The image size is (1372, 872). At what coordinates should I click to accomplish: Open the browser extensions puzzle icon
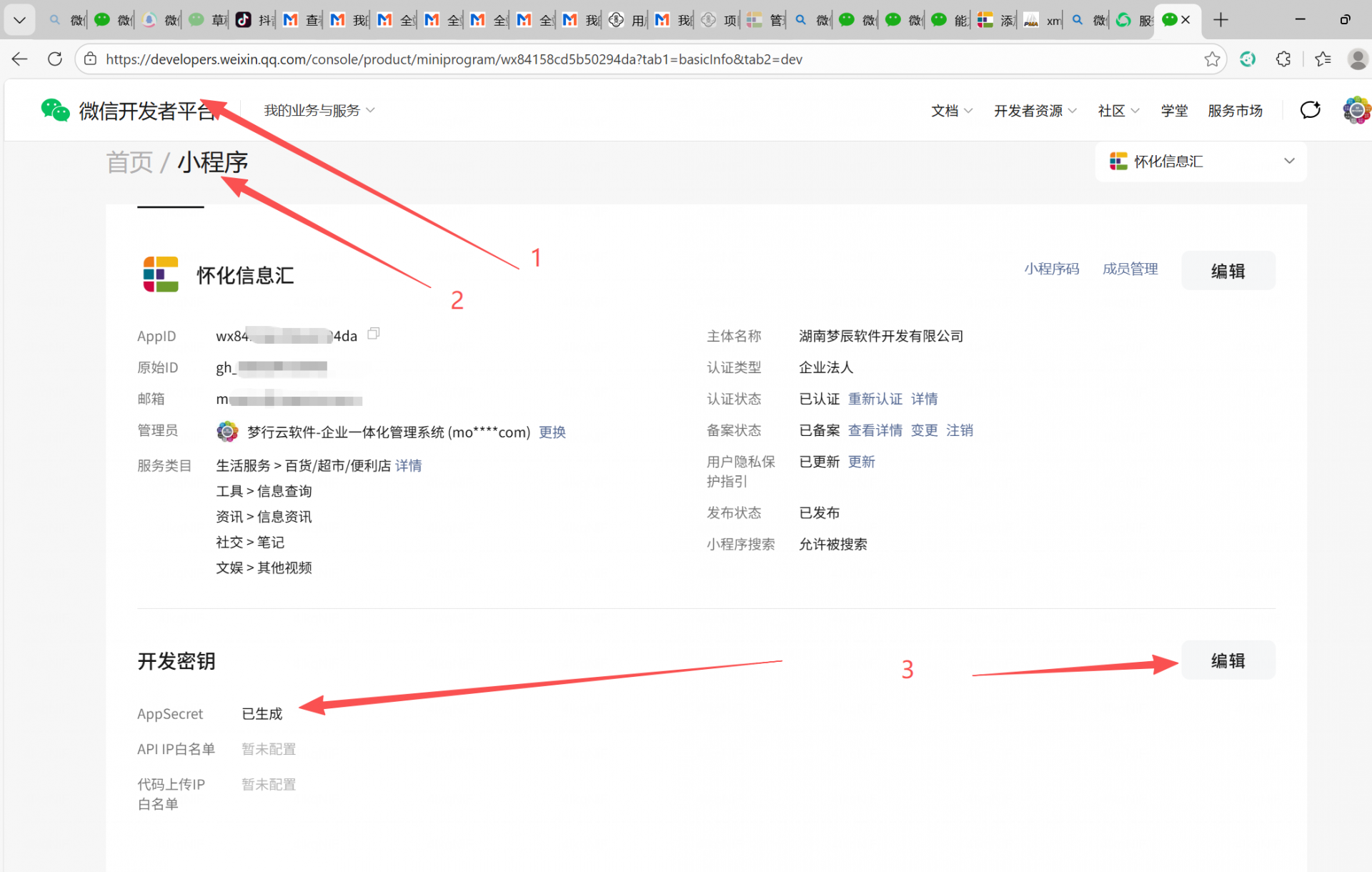pyautogui.click(x=1283, y=59)
